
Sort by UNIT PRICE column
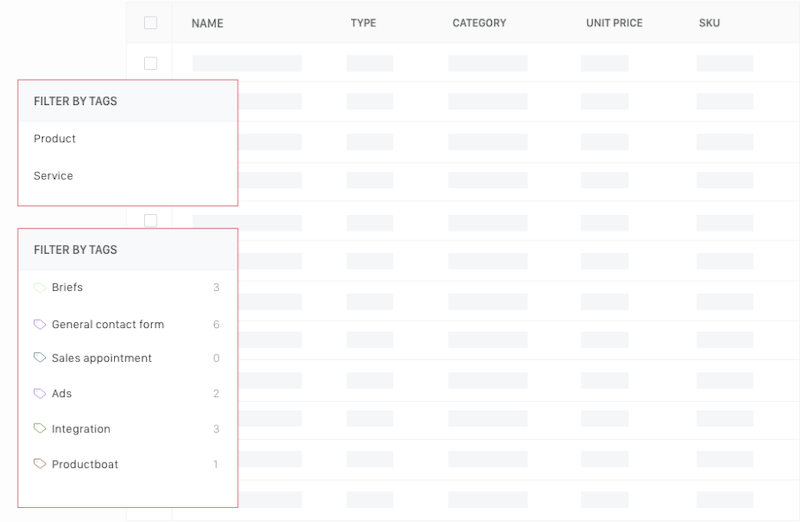(614, 23)
